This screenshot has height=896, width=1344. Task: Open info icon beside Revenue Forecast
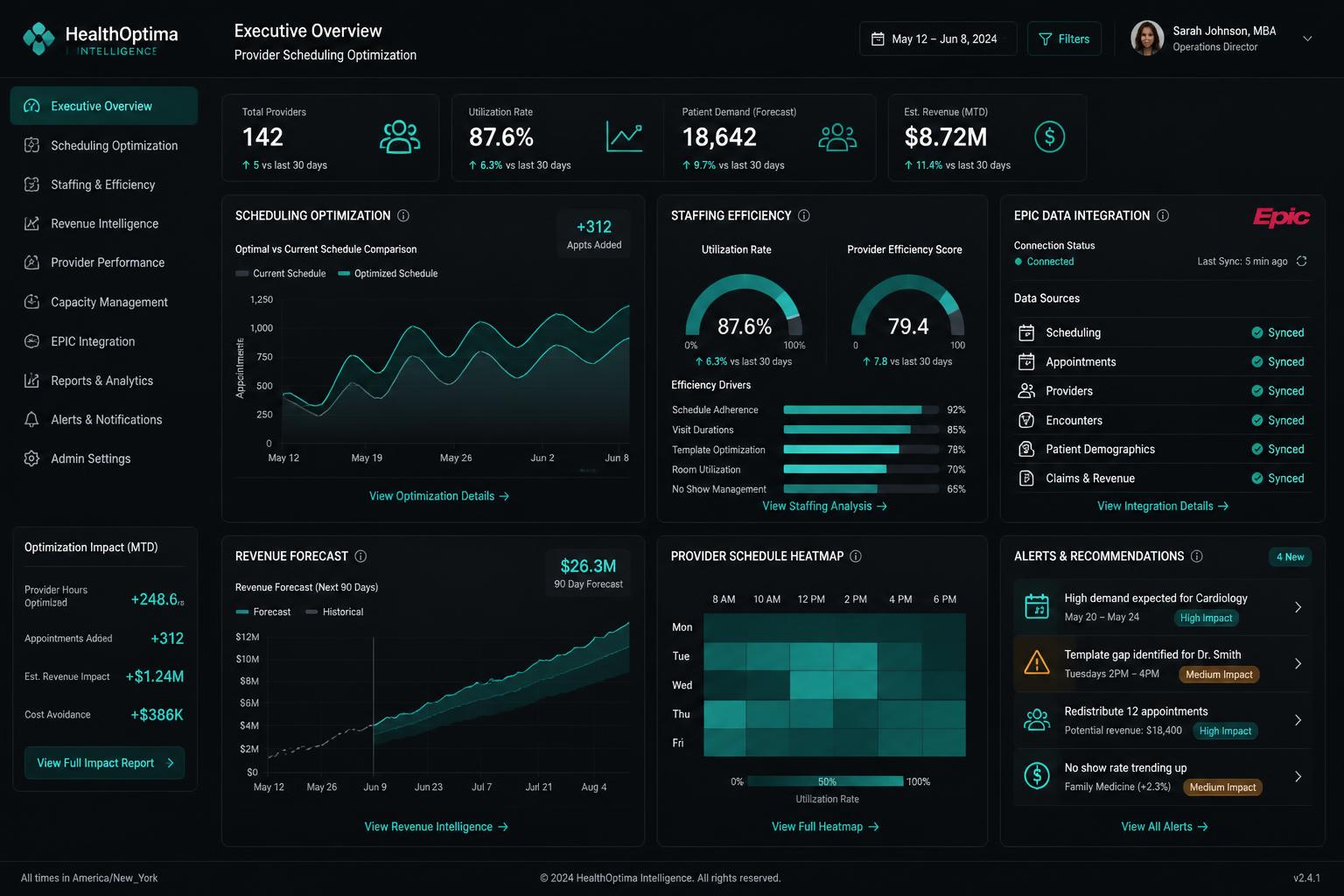360,556
